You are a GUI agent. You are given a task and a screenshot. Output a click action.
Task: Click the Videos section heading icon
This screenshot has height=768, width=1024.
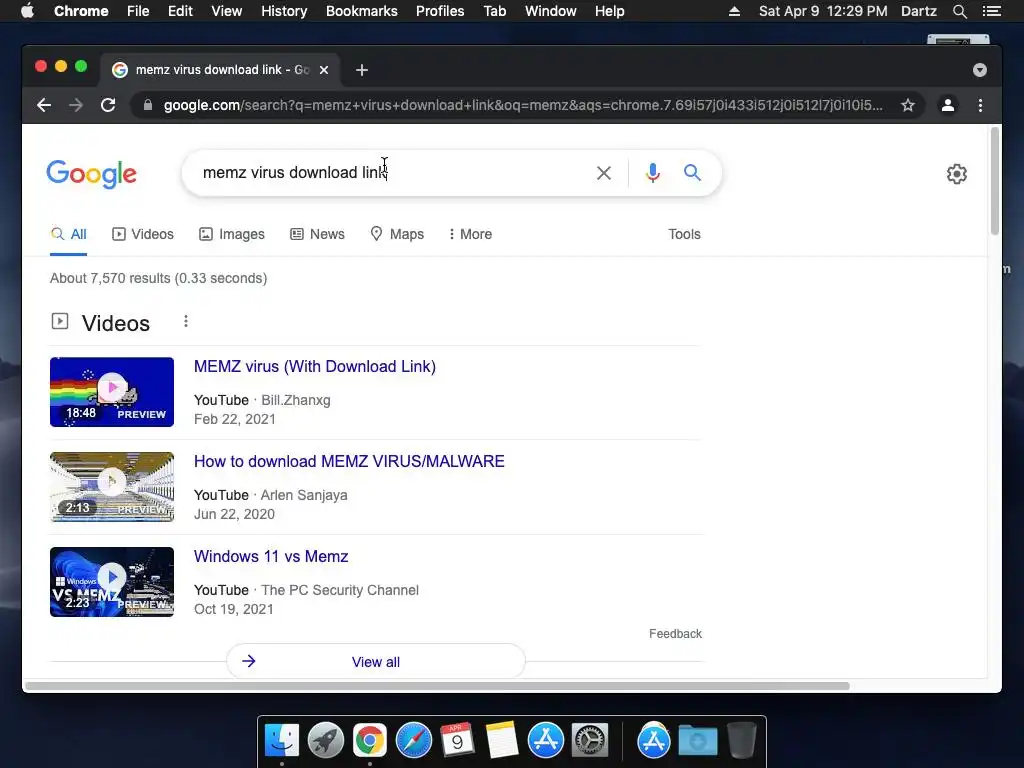click(x=59, y=321)
